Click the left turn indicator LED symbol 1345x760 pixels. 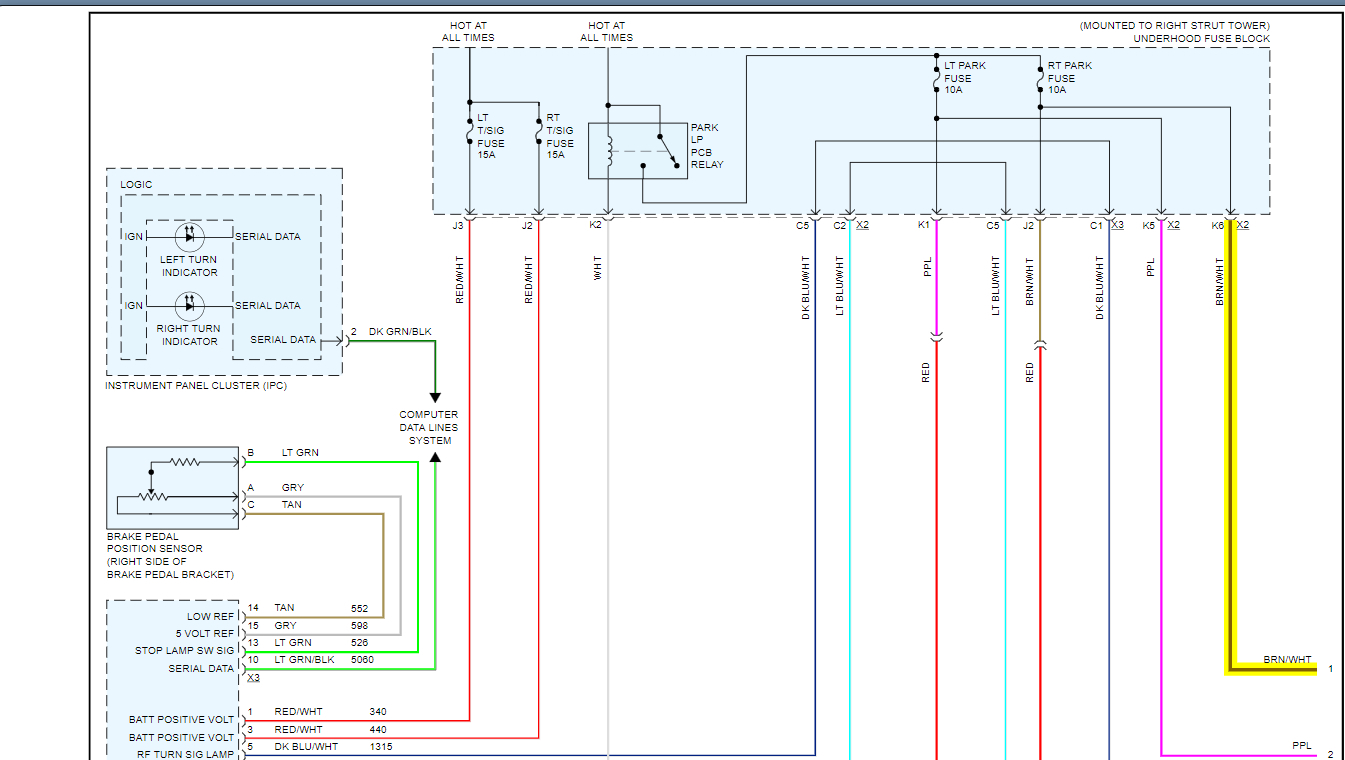(189, 237)
